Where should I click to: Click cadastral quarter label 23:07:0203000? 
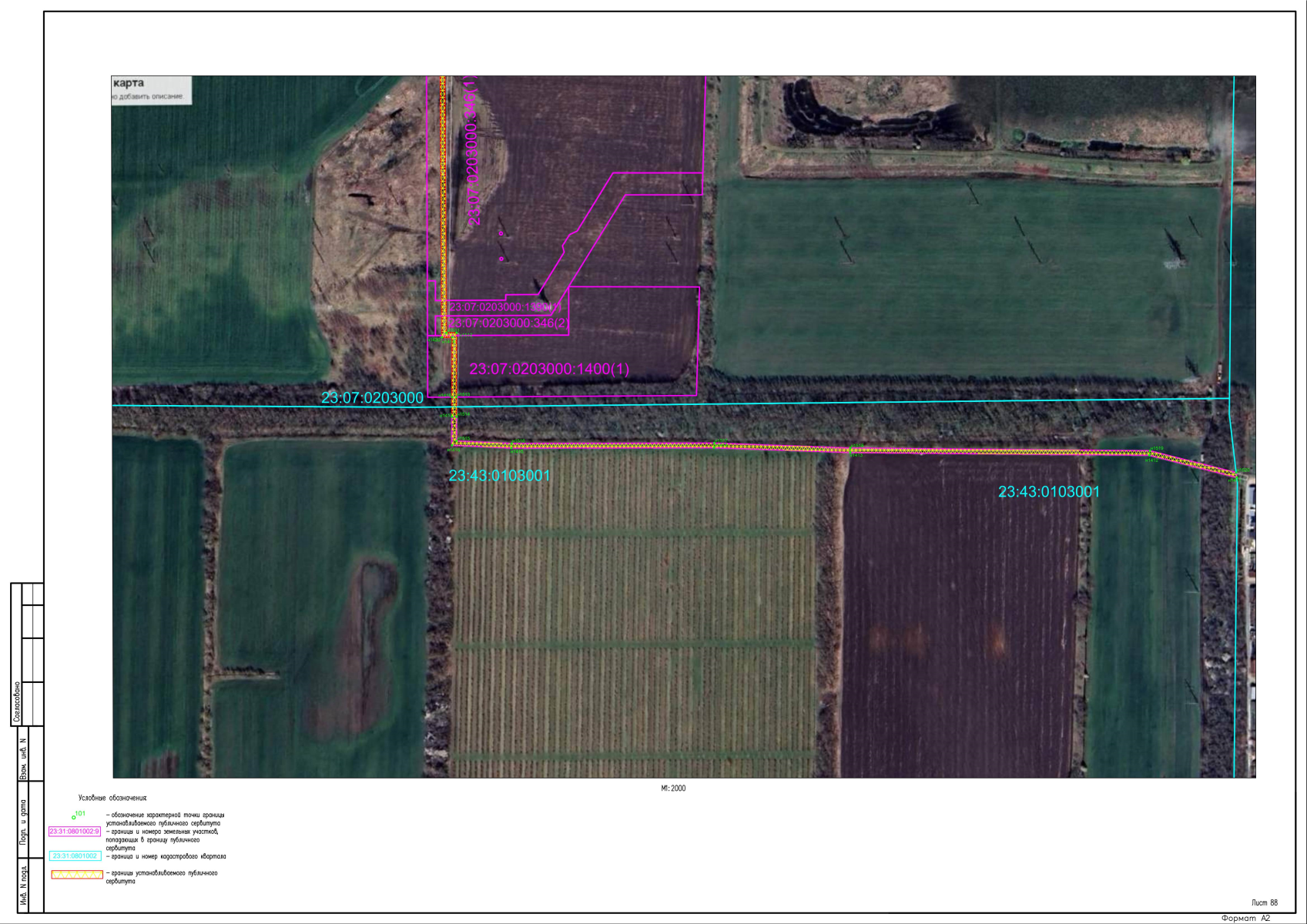(372, 398)
